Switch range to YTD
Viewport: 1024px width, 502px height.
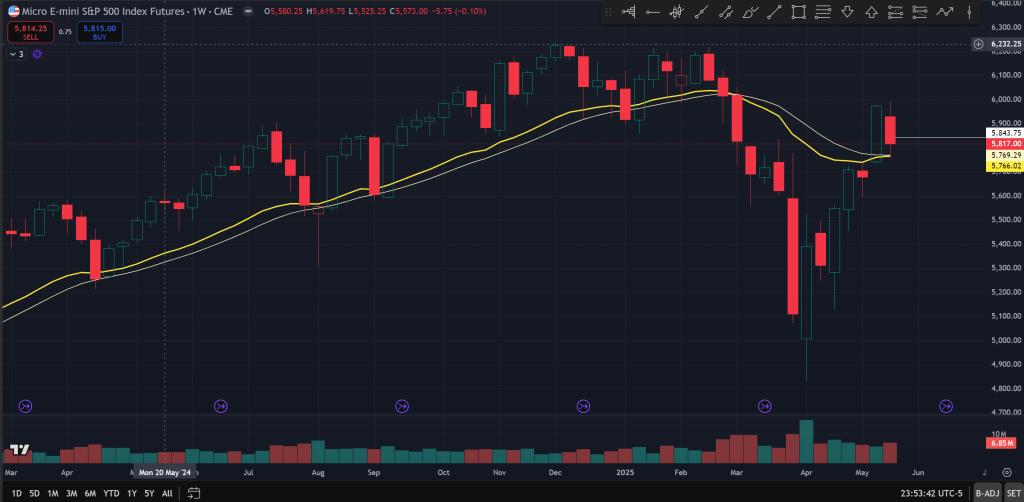pos(111,493)
